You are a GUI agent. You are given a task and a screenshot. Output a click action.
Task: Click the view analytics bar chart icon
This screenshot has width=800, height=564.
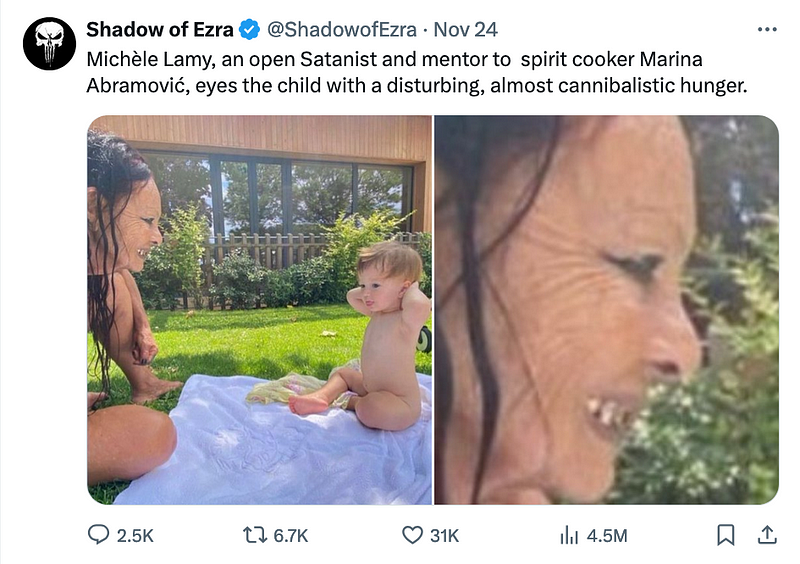(569, 536)
